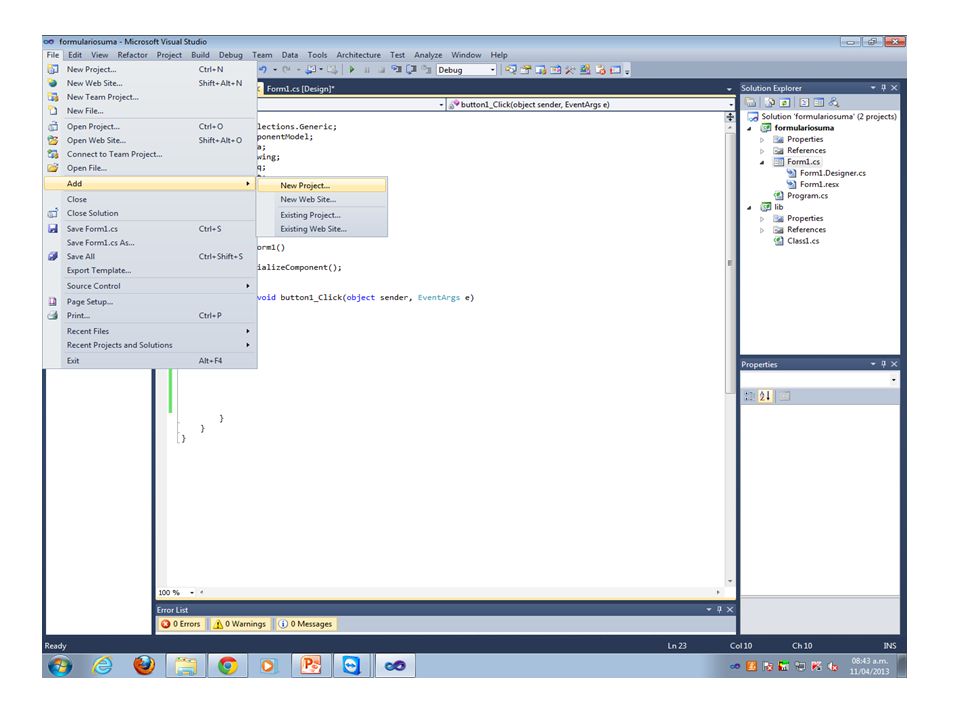Select New Project... in the Add submenu
Image resolution: width=960 pixels, height=720 pixels.
322,185
